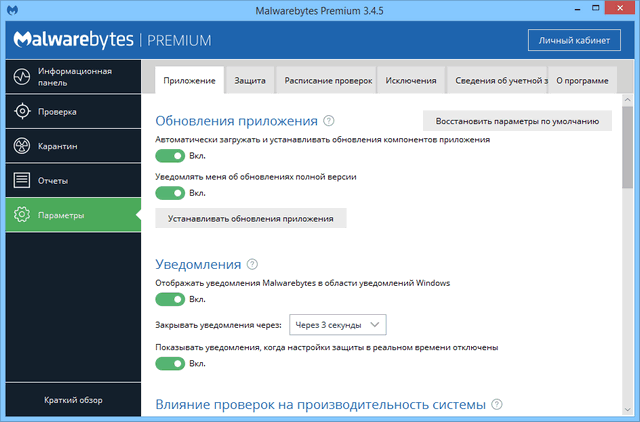Toggle full version update notifications

click(170, 192)
